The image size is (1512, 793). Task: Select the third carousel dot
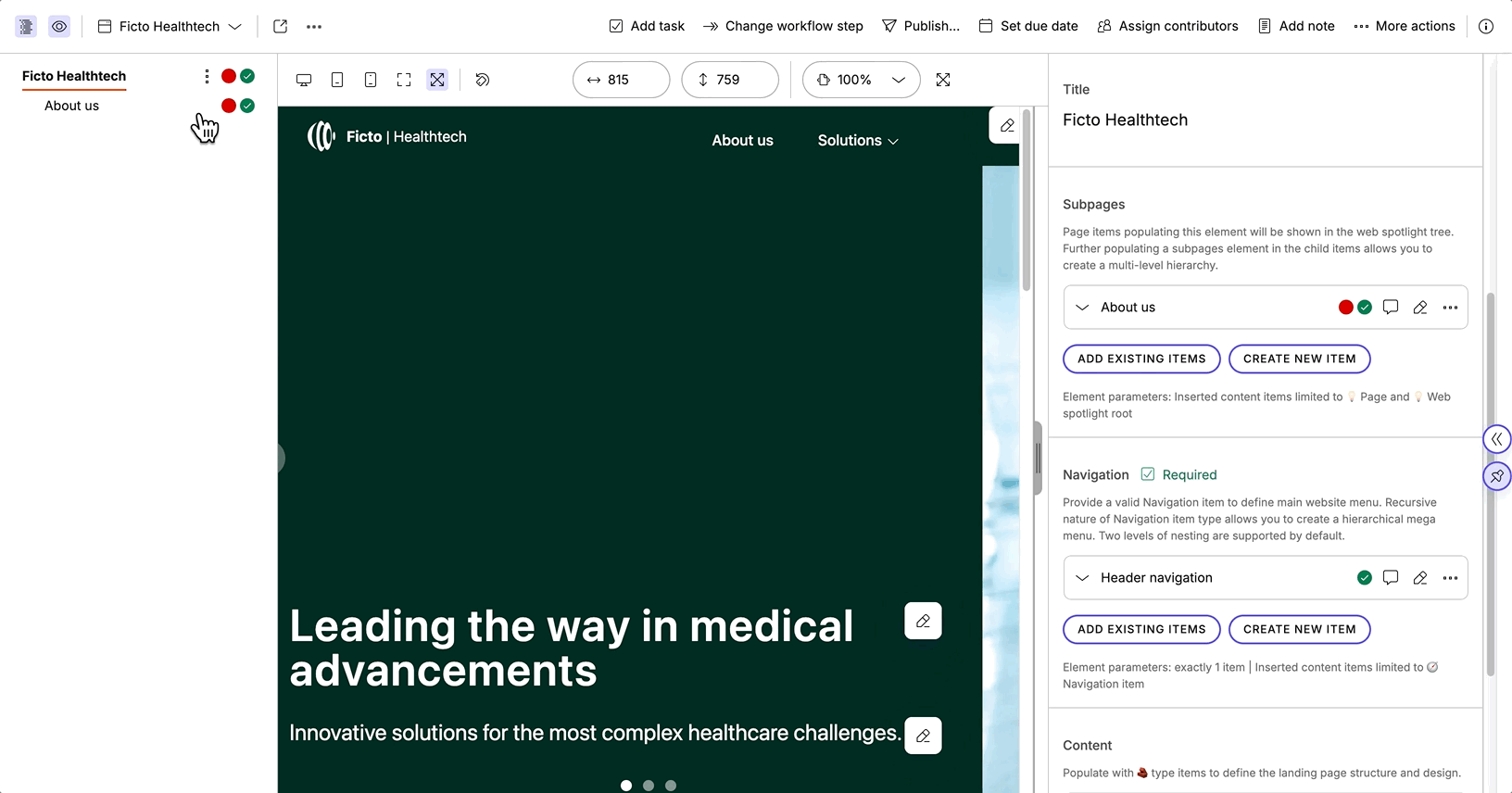click(x=671, y=786)
